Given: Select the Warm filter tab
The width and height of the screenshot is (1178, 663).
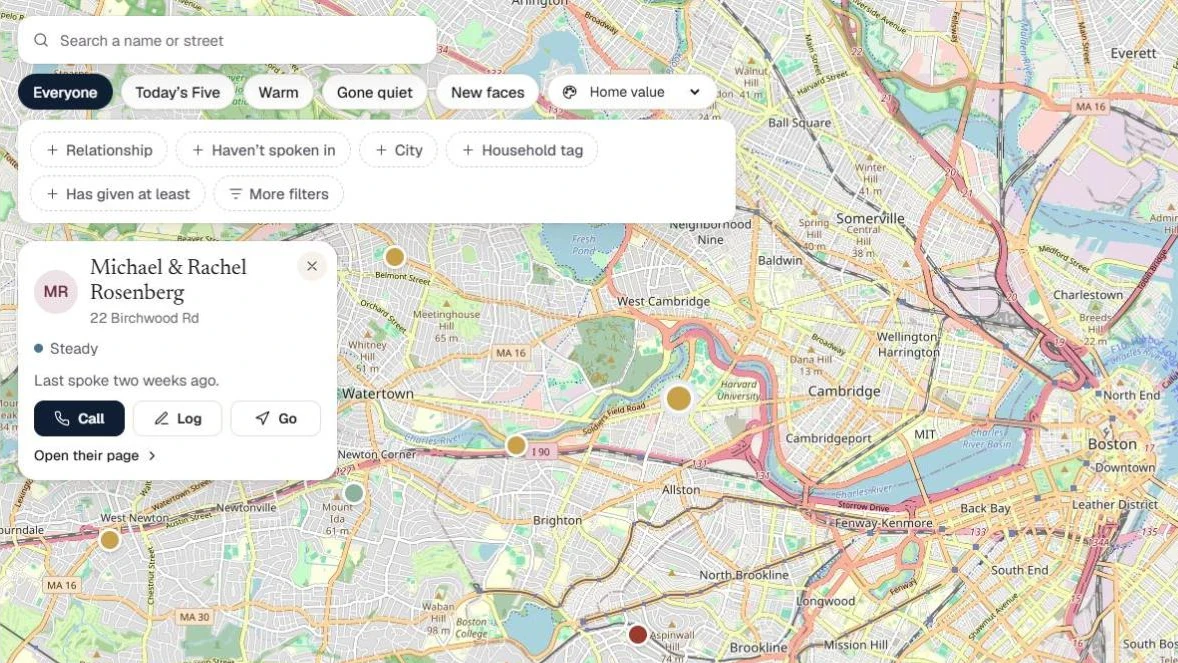Looking at the screenshot, I should click(x=278, y=92).
